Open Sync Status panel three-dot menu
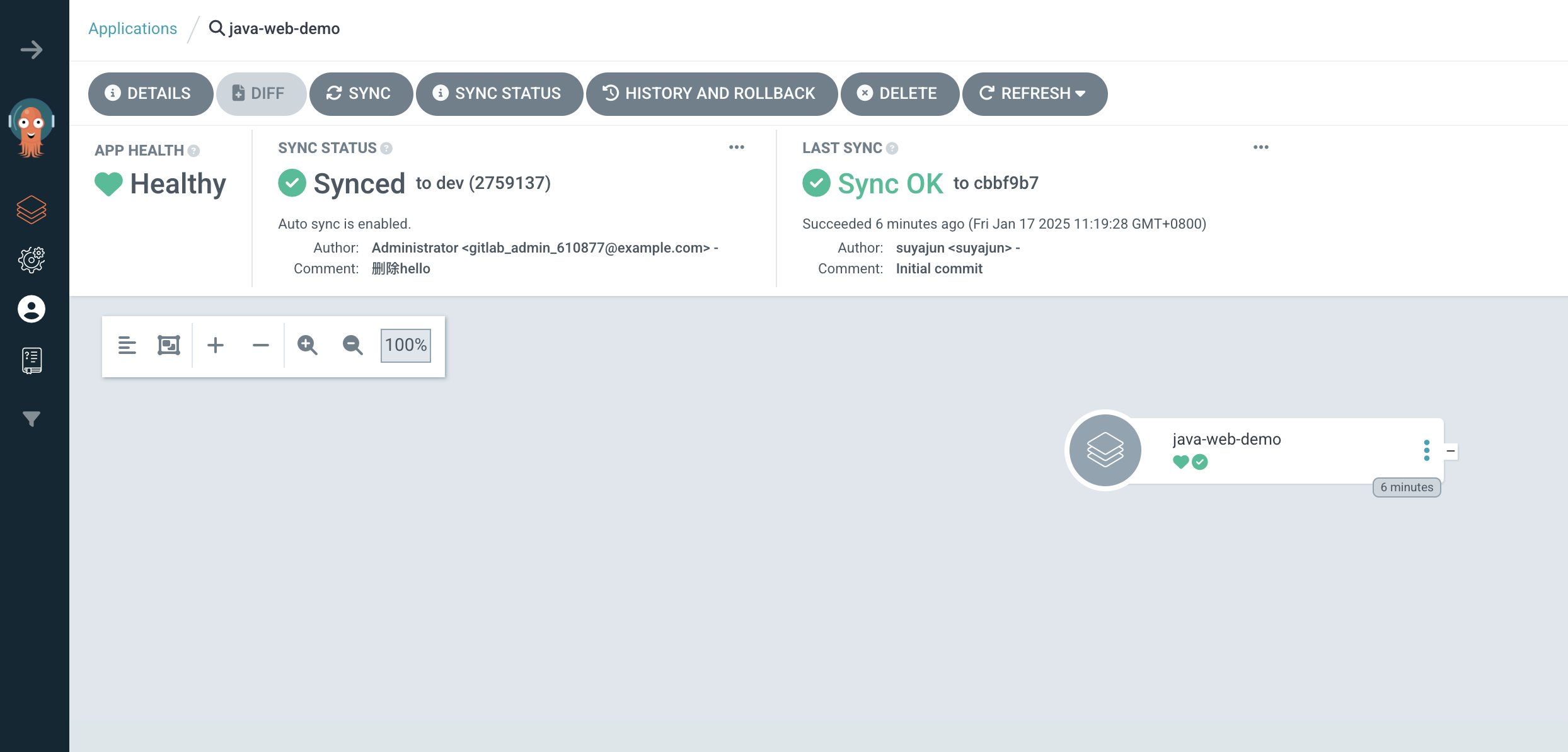This screenshot has width=1568, height=752. [736, 147]
